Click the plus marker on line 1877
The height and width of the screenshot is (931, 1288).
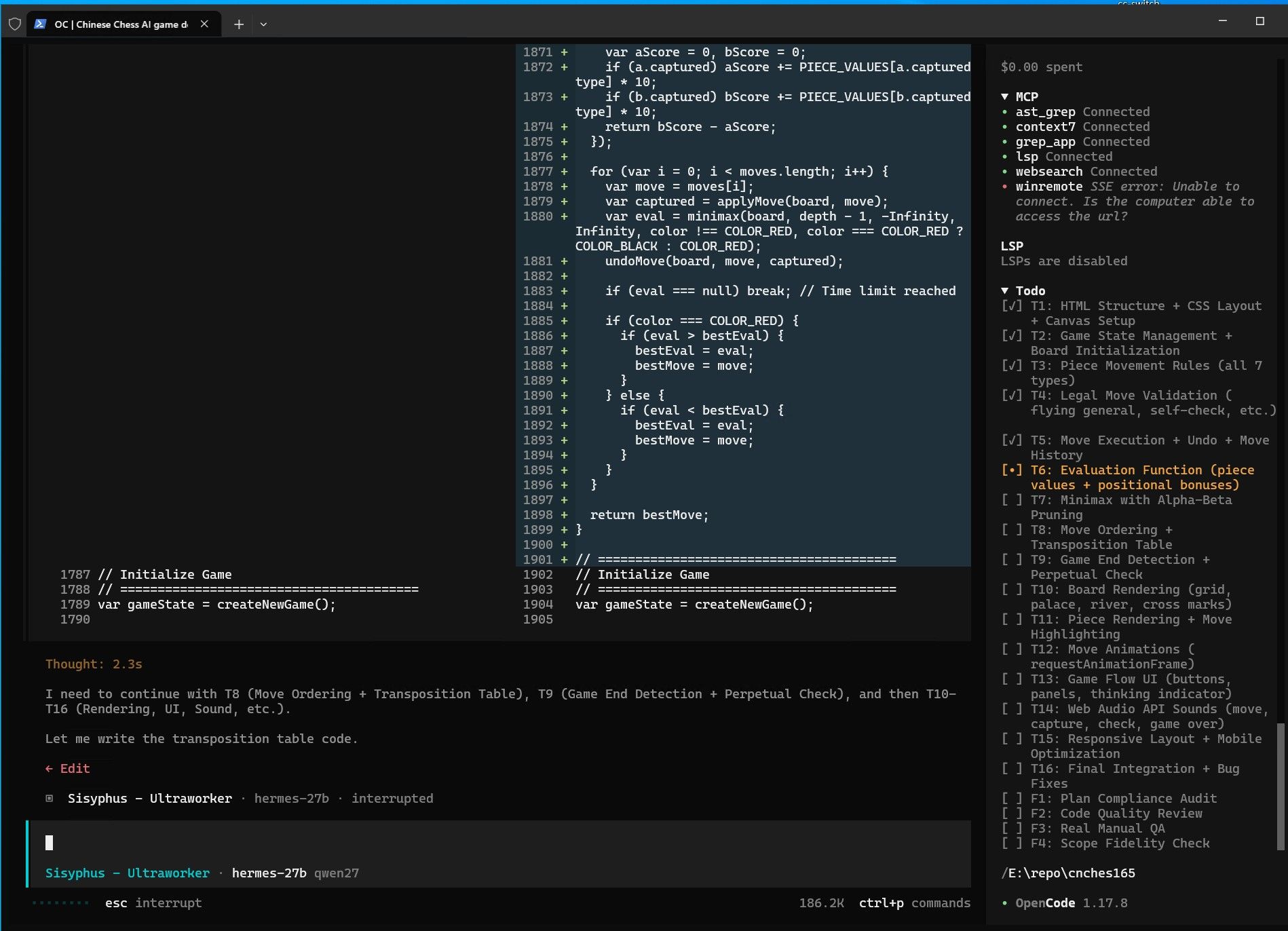tap(564, 172)
